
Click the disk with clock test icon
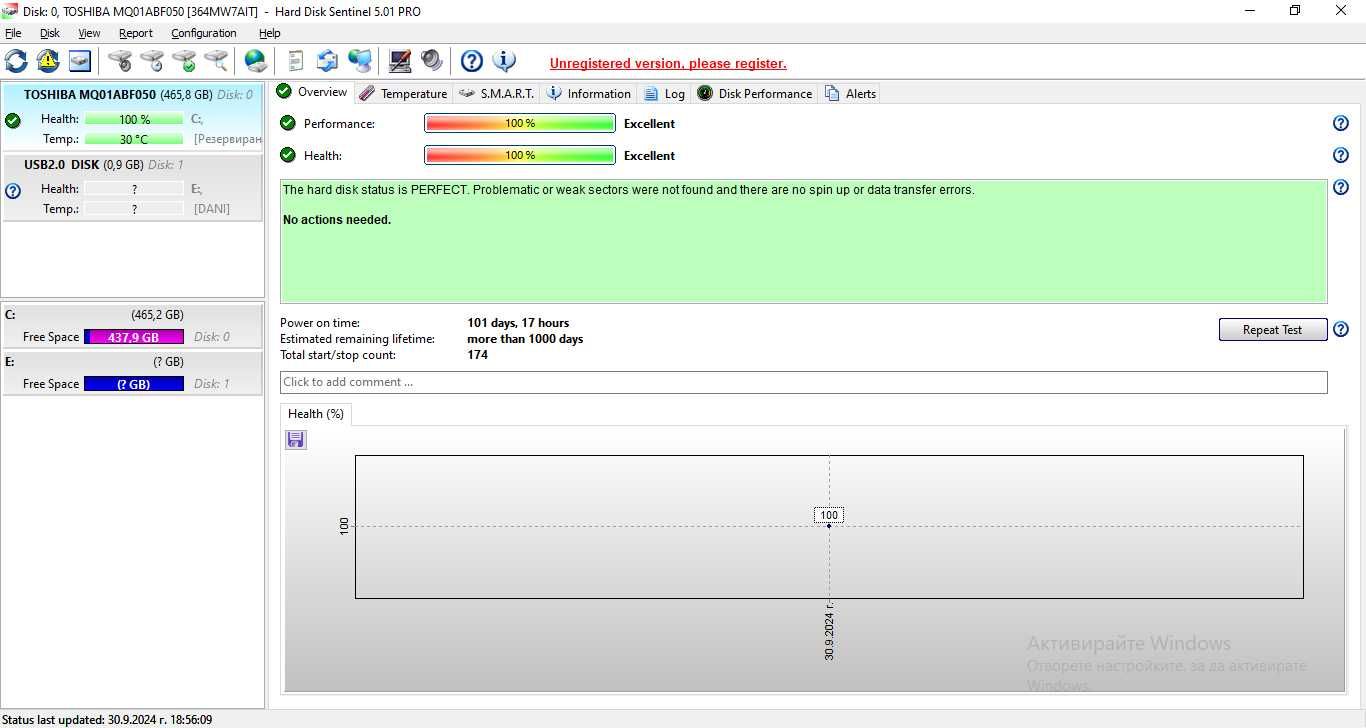tap(152, 61)
